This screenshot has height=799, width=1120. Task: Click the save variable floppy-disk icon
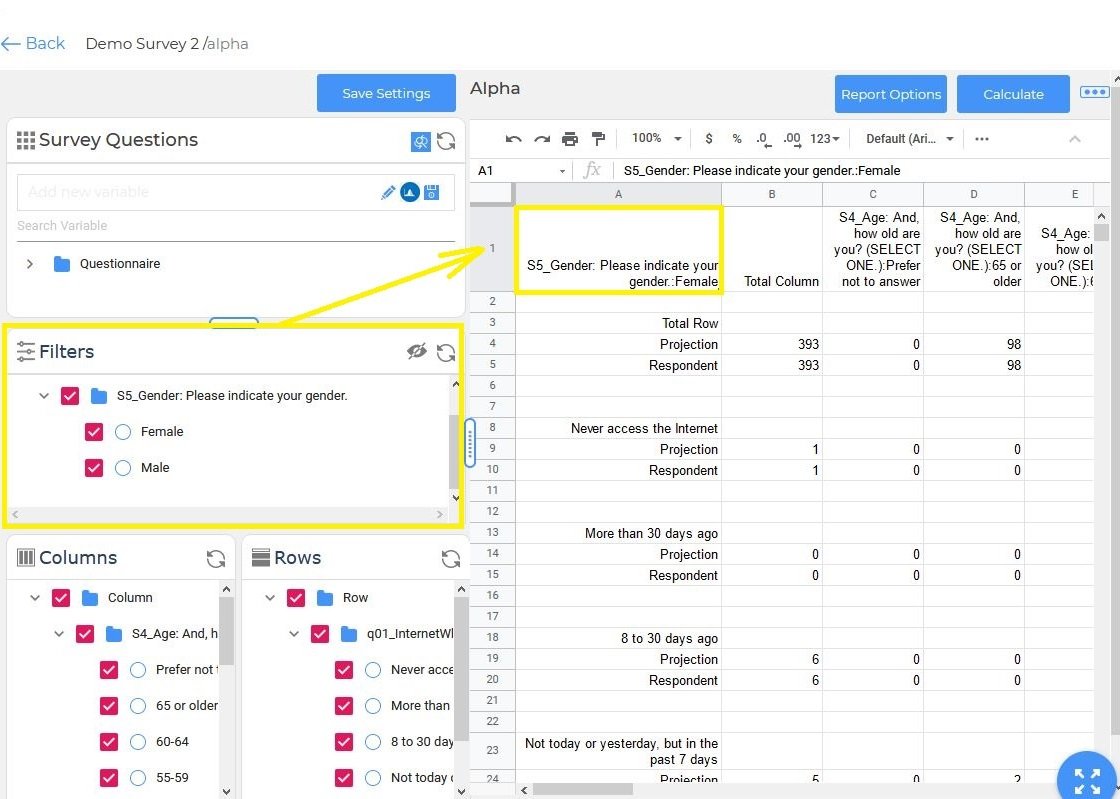coord(431,192)
